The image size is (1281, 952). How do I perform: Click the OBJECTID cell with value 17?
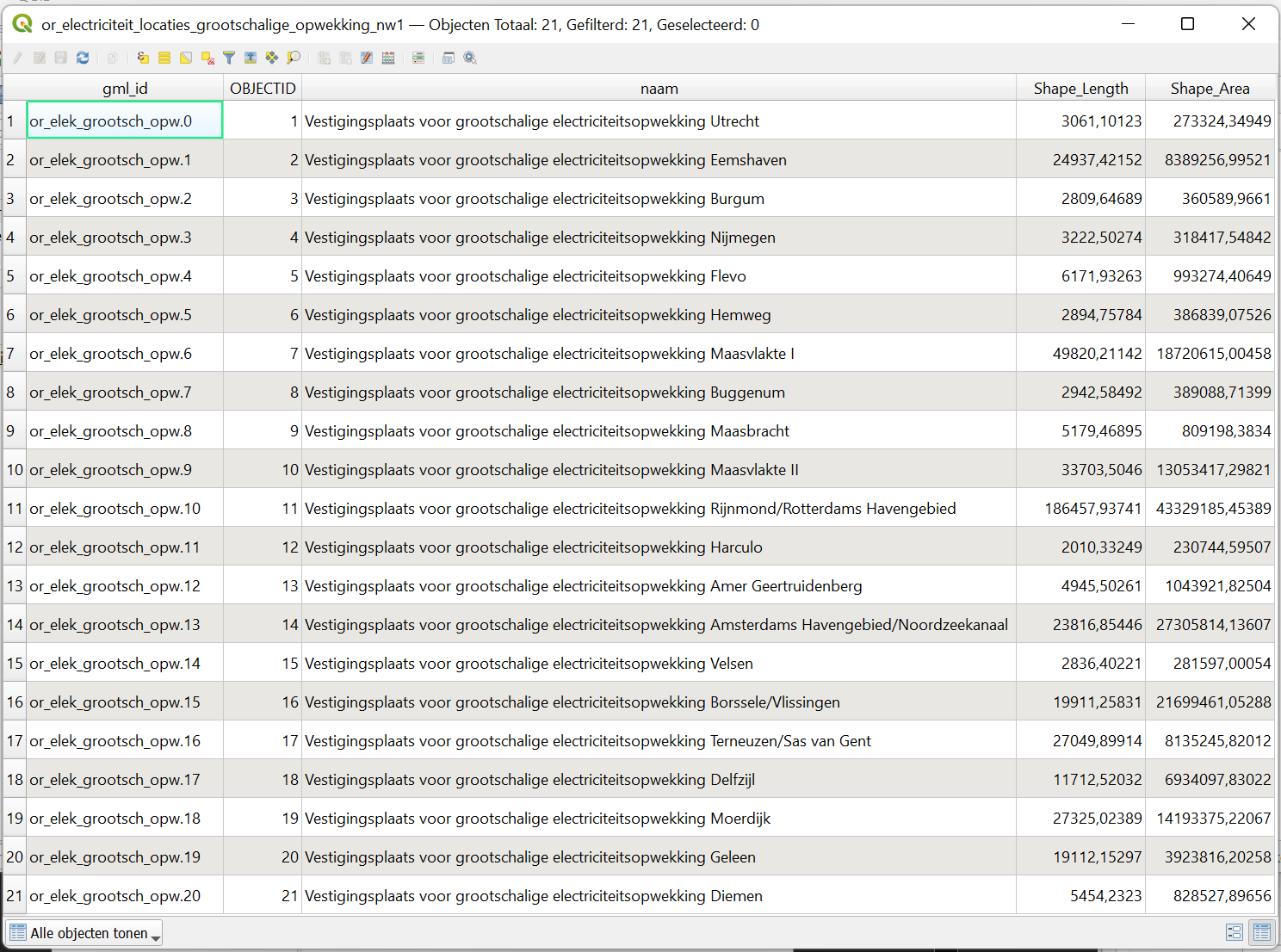tap(263, 740)
